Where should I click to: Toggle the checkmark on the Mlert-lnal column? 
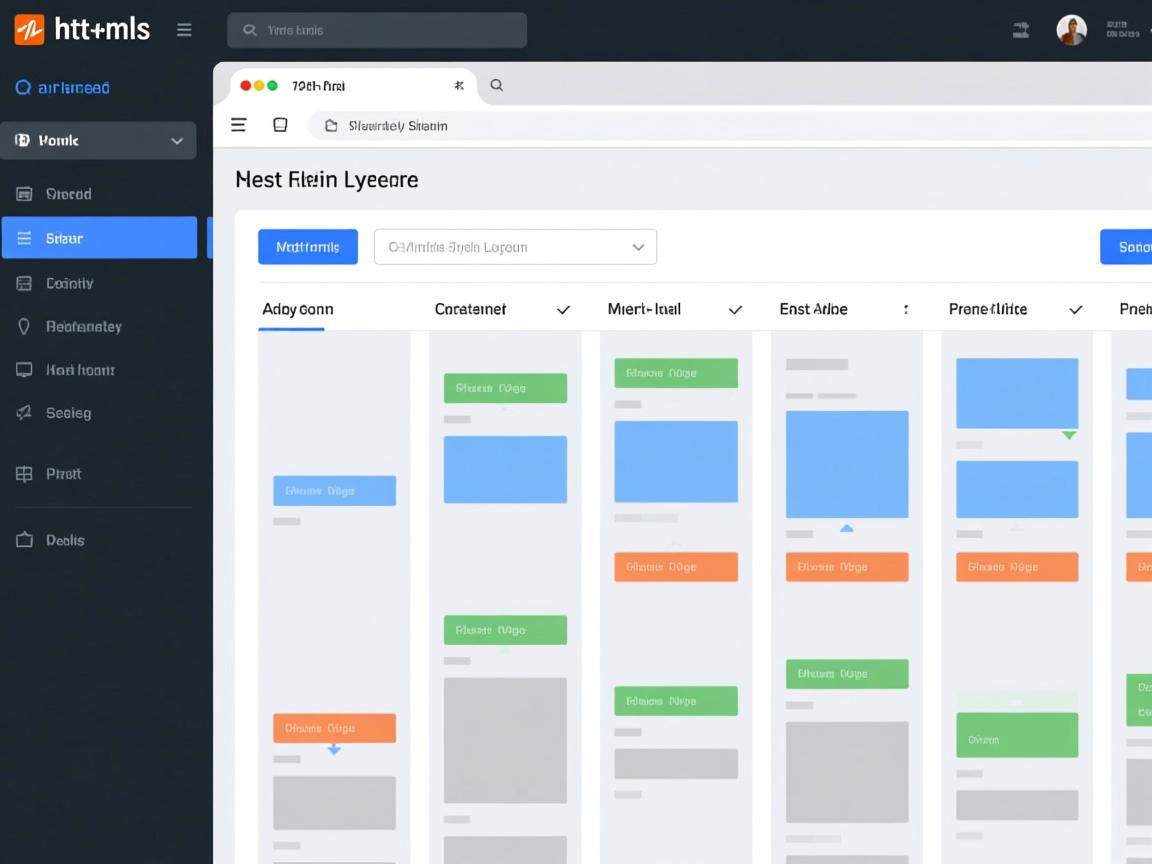735,310
